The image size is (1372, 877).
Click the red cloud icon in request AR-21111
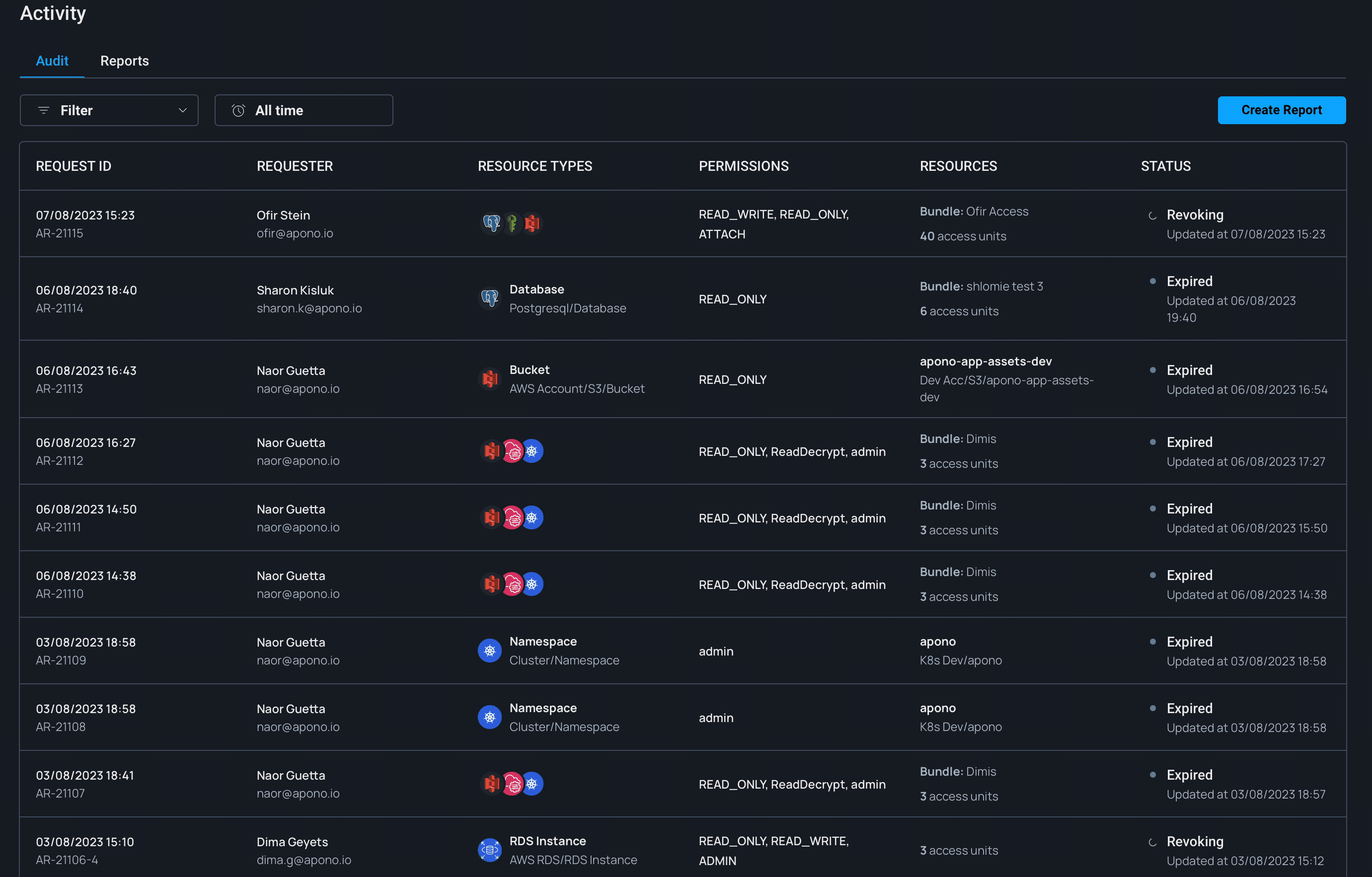(512, 517)
